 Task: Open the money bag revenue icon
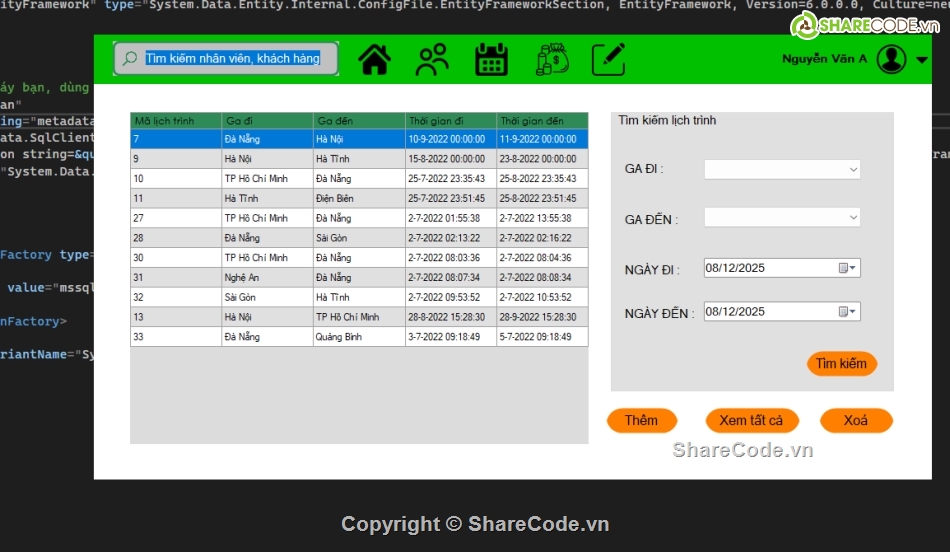click(551, 60)
